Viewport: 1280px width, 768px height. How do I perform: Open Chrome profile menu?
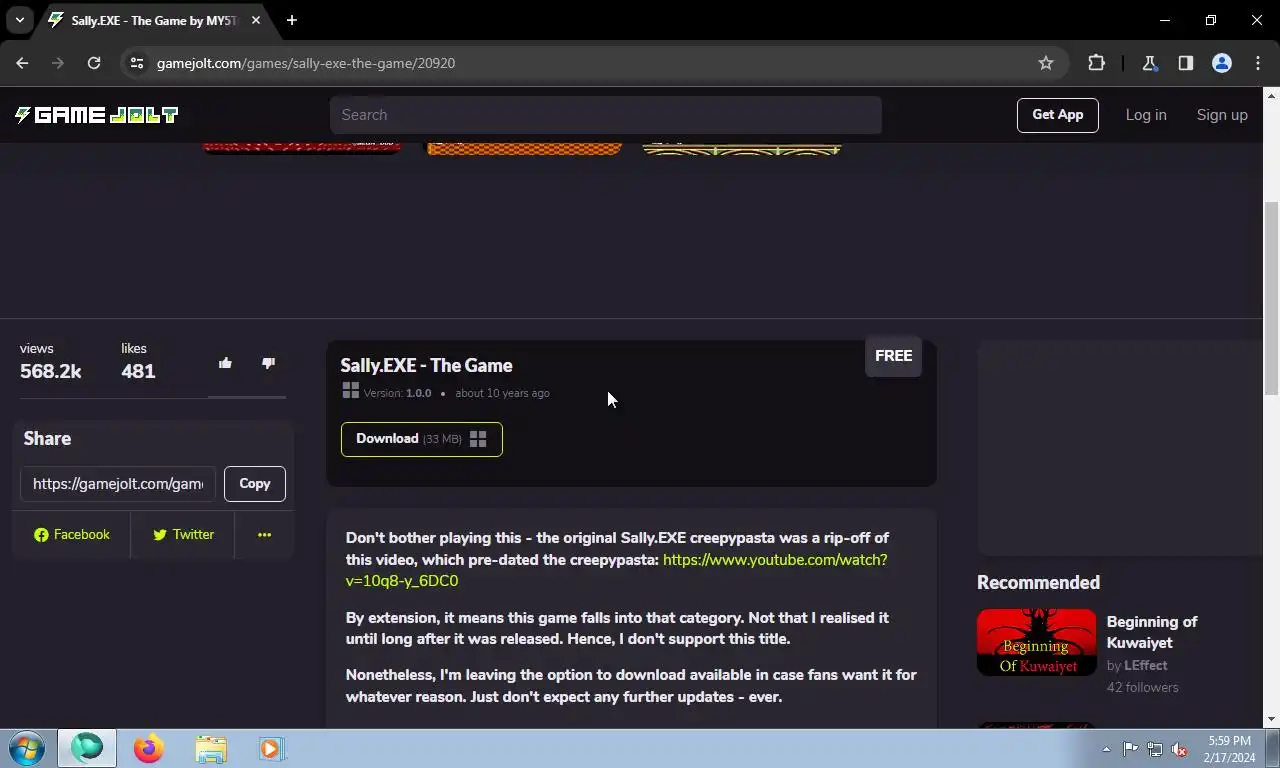point(1221,63)
